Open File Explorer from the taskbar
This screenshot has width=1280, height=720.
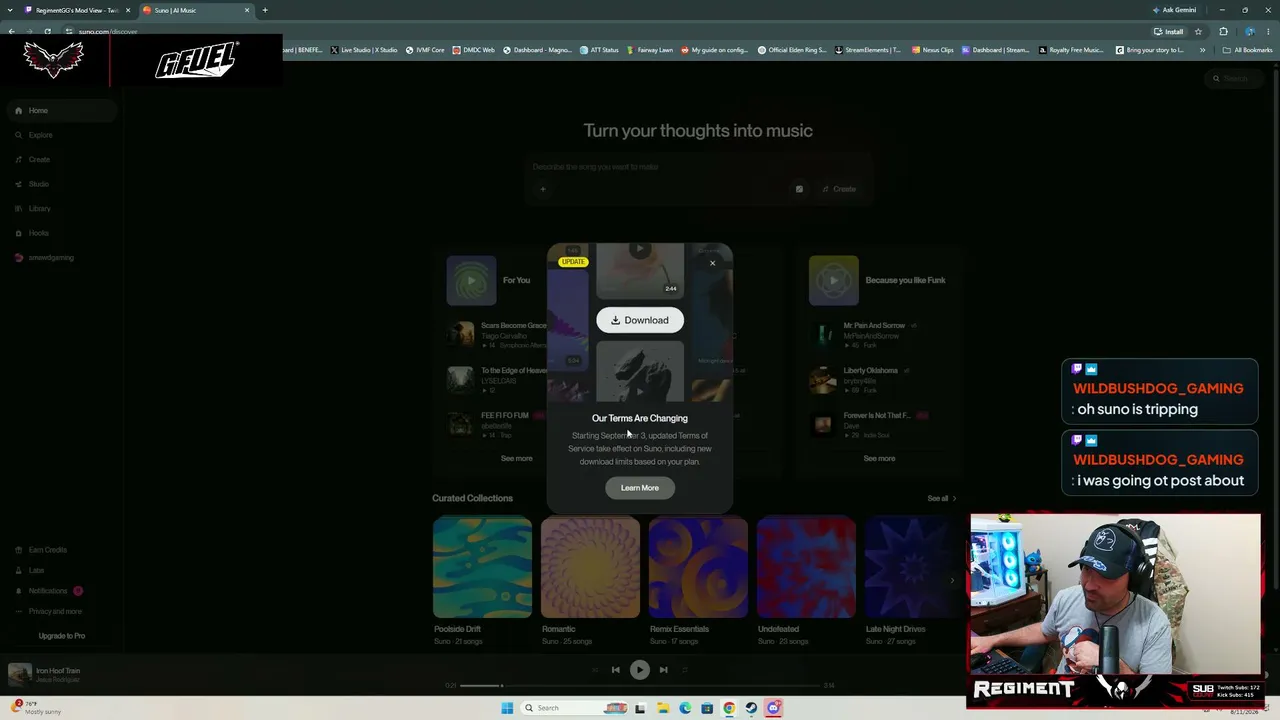(662, 708)
